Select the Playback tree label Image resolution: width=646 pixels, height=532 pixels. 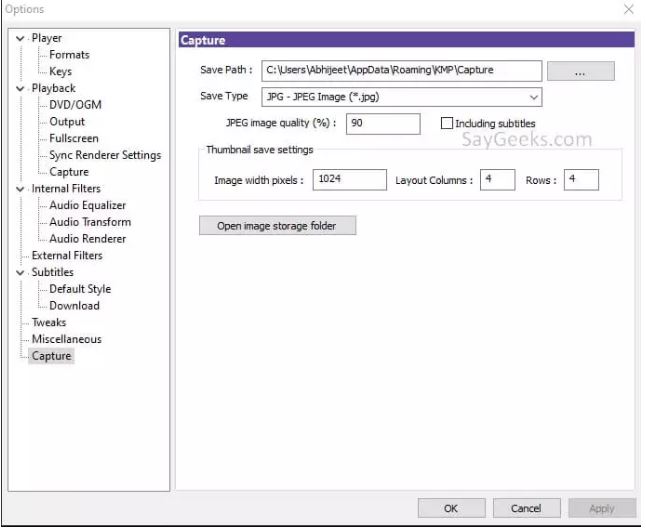pyautogui.click(x=54, y=89)
